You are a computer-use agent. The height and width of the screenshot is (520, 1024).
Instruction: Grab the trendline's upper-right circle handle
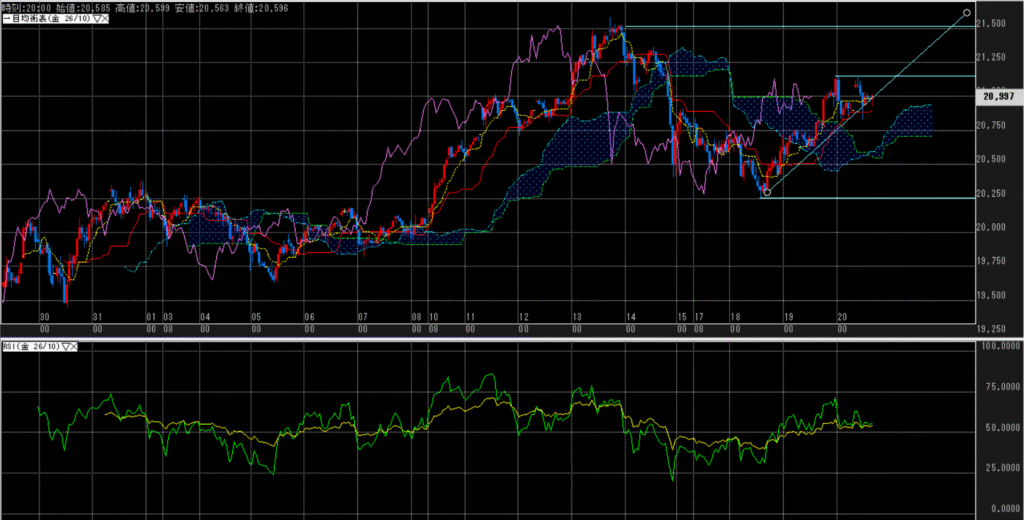(966, 13)
